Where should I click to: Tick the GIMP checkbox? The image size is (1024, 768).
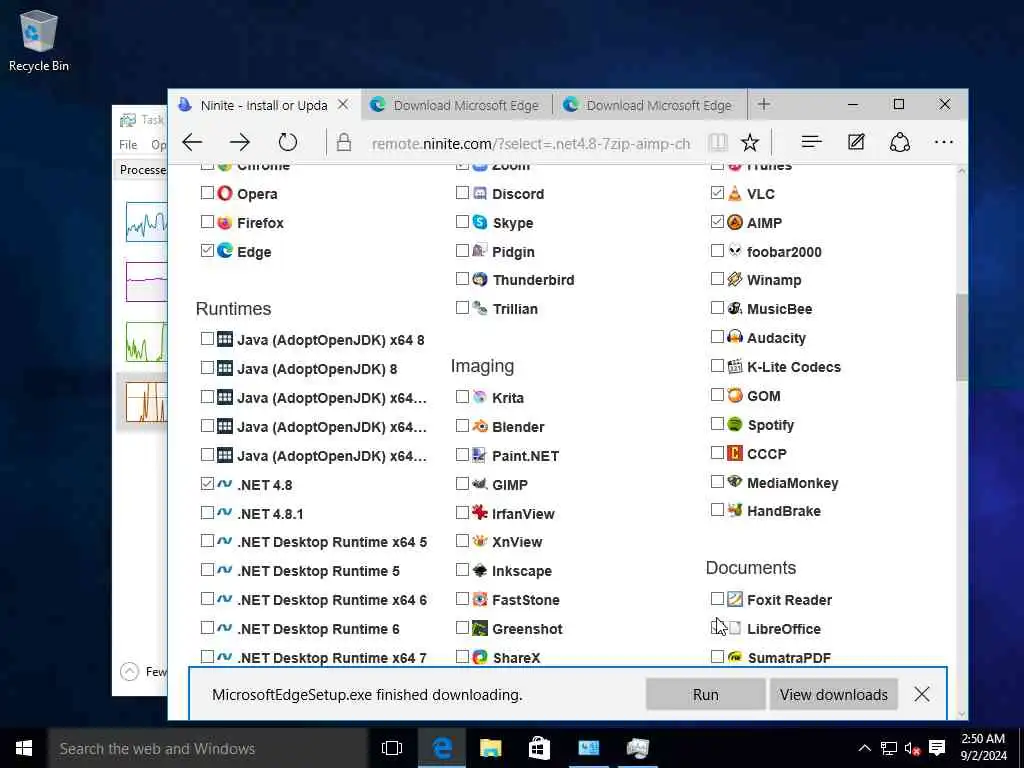[462, 484]
